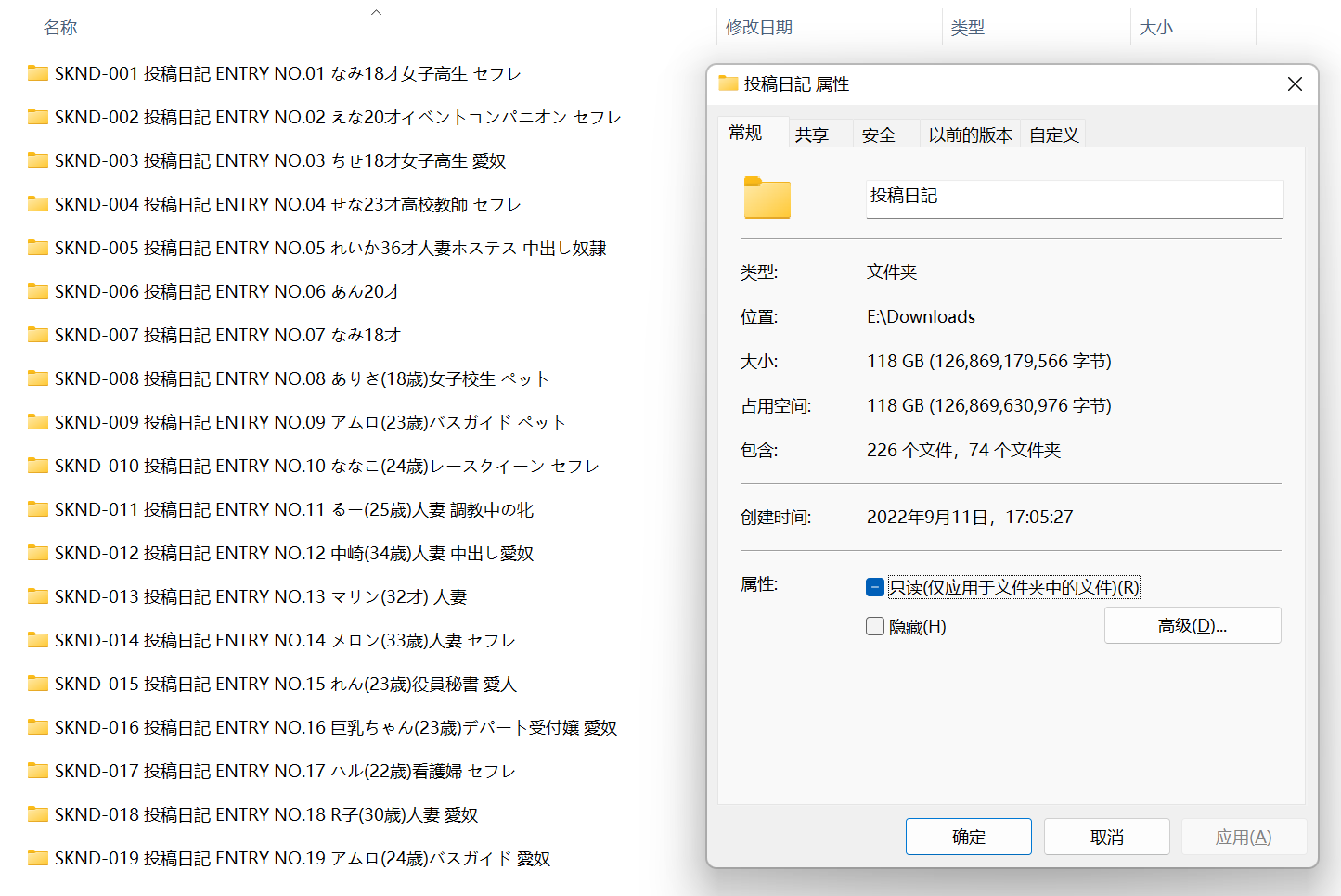The image size is (1341, 896).
Task: Click the 应用(A) button
Action: (1244, 837)
